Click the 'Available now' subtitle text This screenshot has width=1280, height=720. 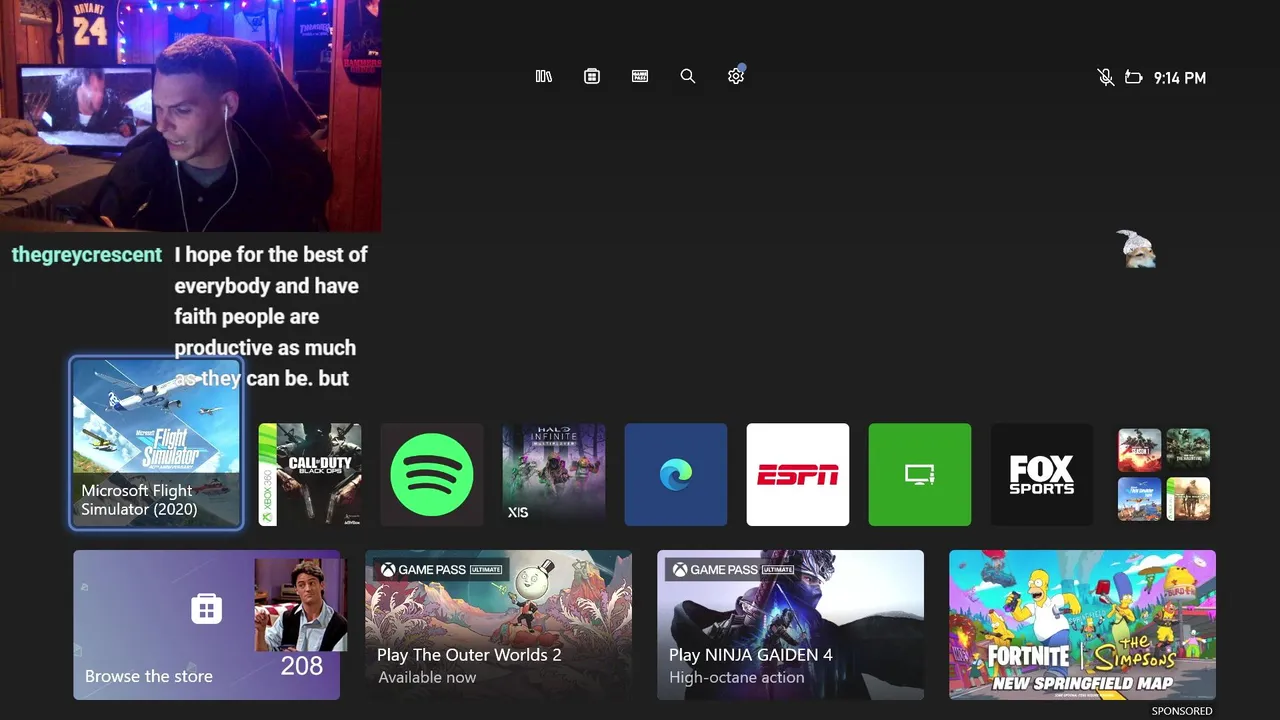427,678
